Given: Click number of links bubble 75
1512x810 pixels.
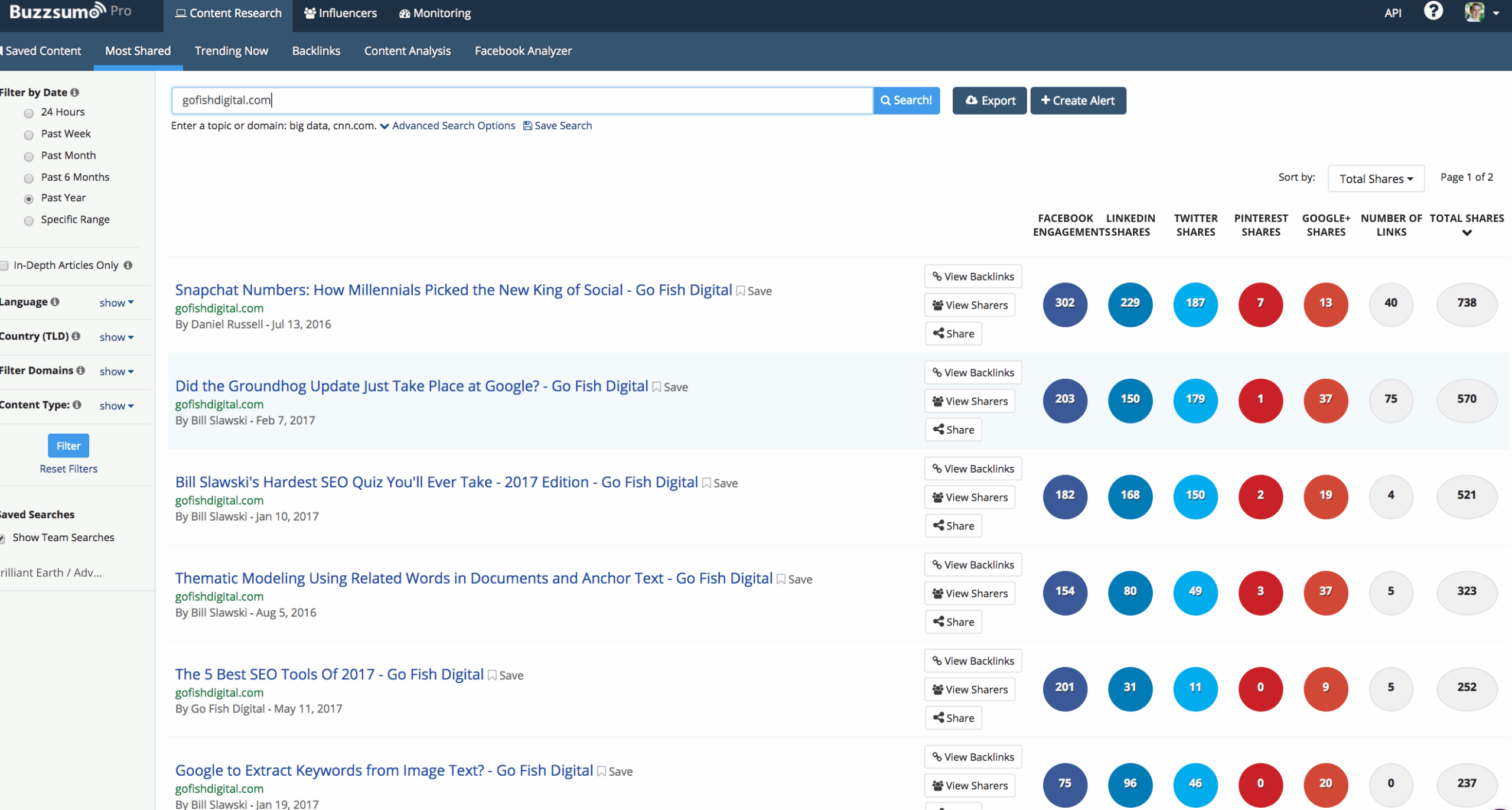Looking at the screenshot, I should coord(1391,400).
